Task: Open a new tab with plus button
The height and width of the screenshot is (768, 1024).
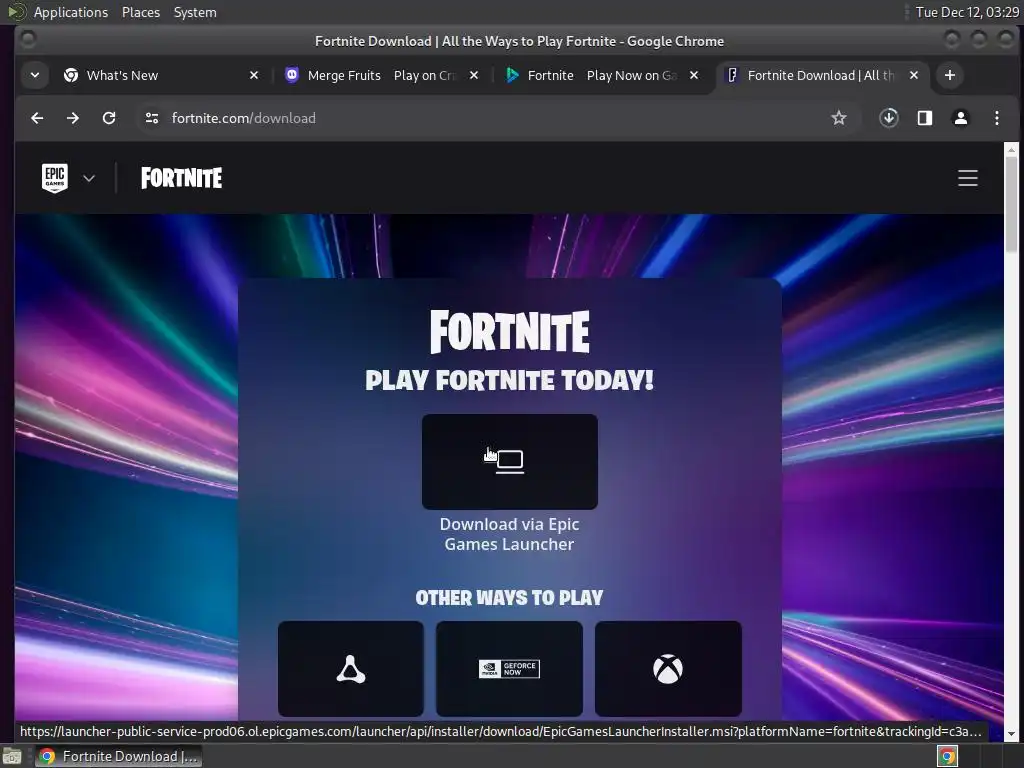Action: pyautogui.click(x=950, y=75)
